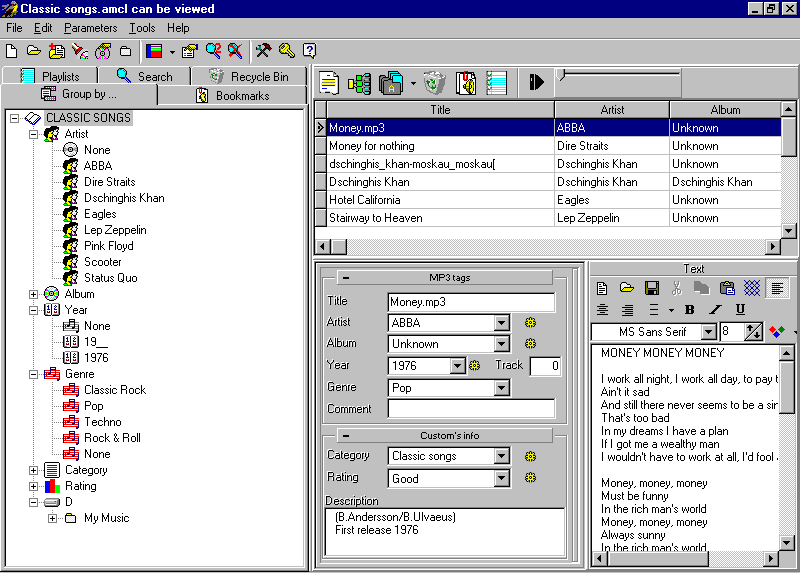Toggle right alignment in Text panel
Image resolution: width=800 pixels, height=573 pixels.
pos(628,310)
